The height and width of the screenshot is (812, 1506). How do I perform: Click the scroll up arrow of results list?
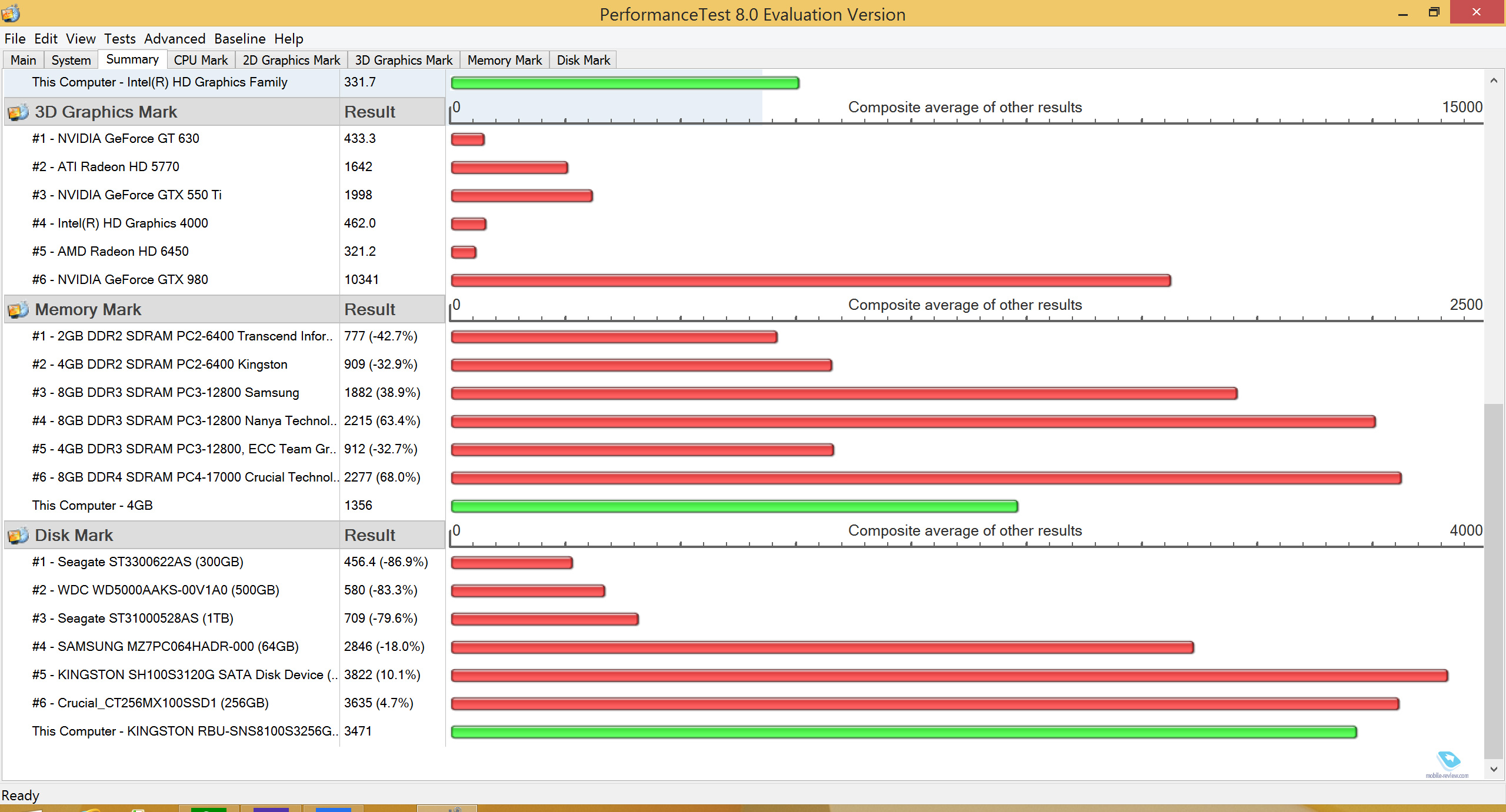tap(1494, 81)
